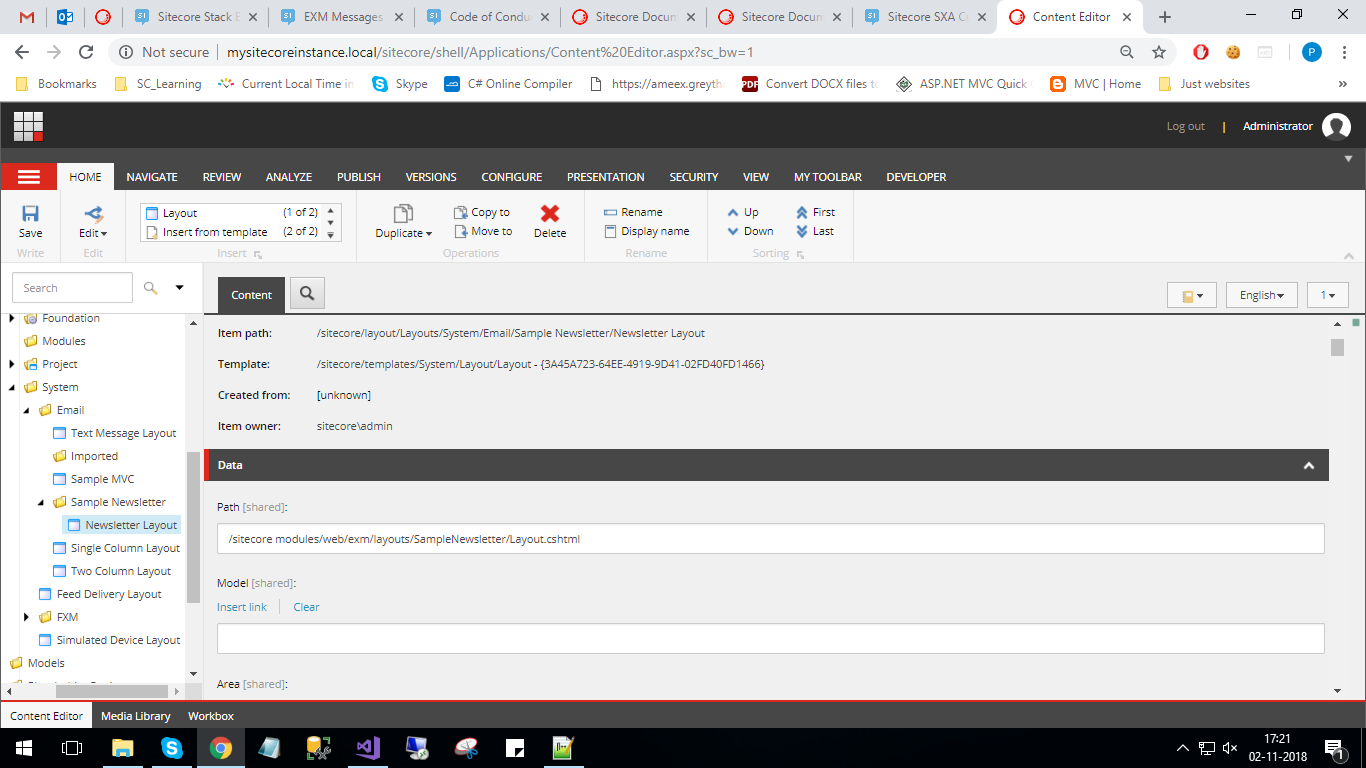
Task: Collapse the Sample Newsletter tree node
Action: tap(41, 502)
